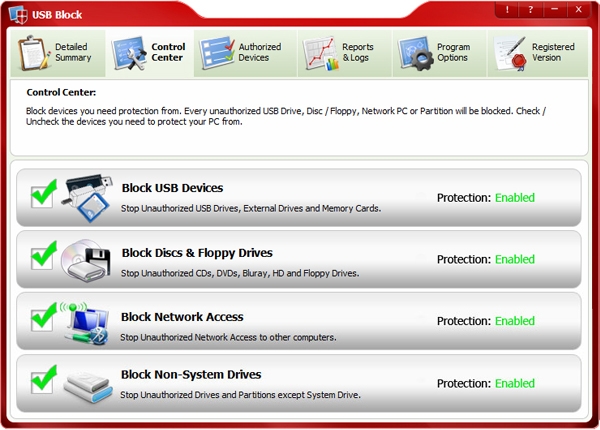The width and height of the screenshot is (600, 430).
Task: Switch to the Authorized Devices tab
Action: (x=245, y=53)
